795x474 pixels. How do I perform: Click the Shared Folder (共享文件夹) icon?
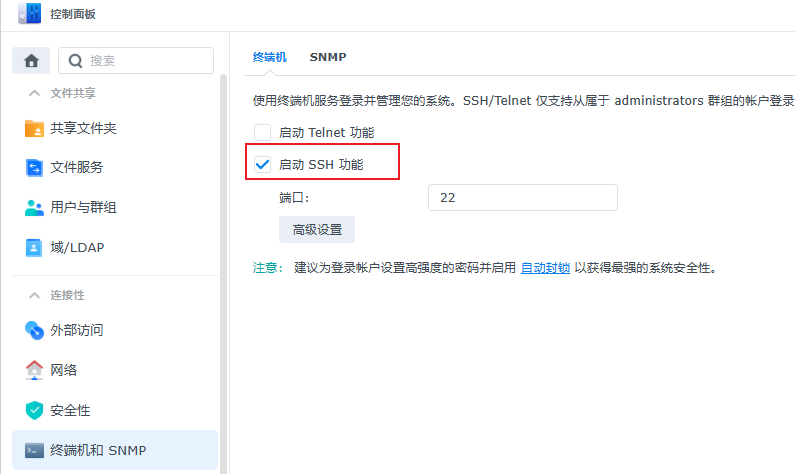[34, 129]
